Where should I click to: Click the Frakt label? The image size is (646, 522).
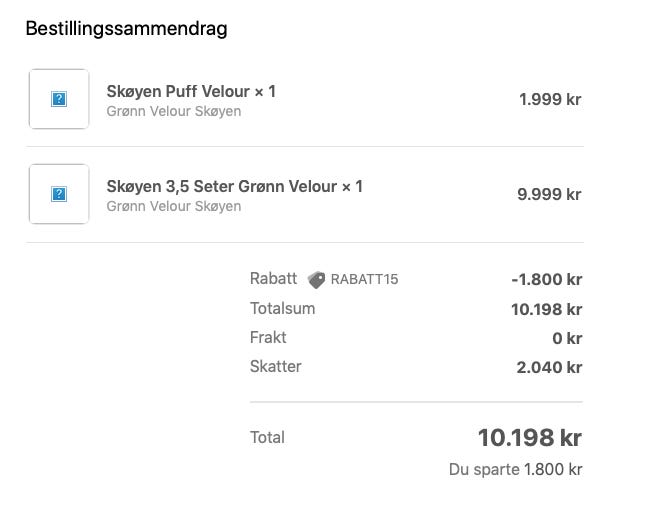(268, 337)
